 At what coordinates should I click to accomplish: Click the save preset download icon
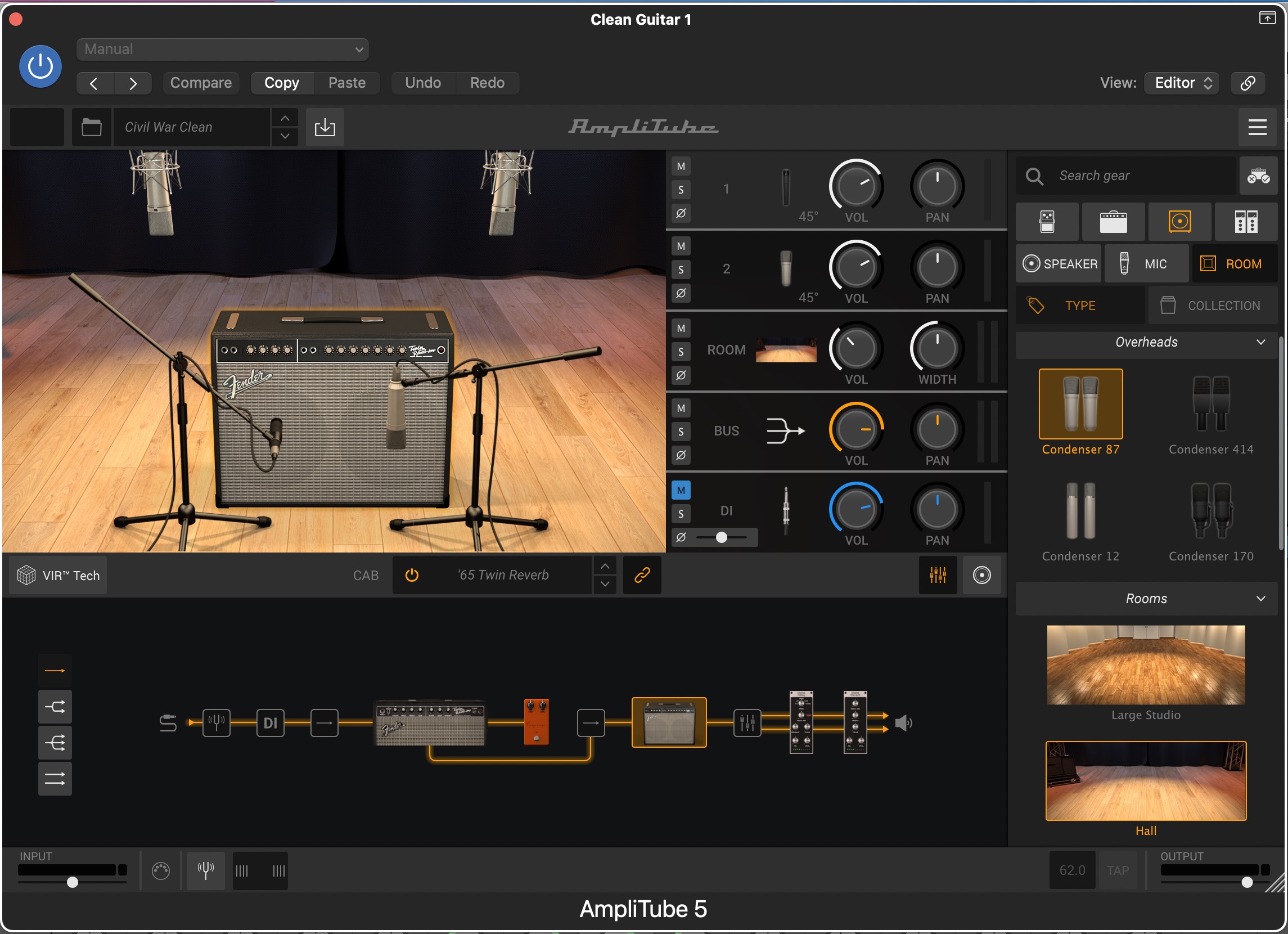pos(325,127)
